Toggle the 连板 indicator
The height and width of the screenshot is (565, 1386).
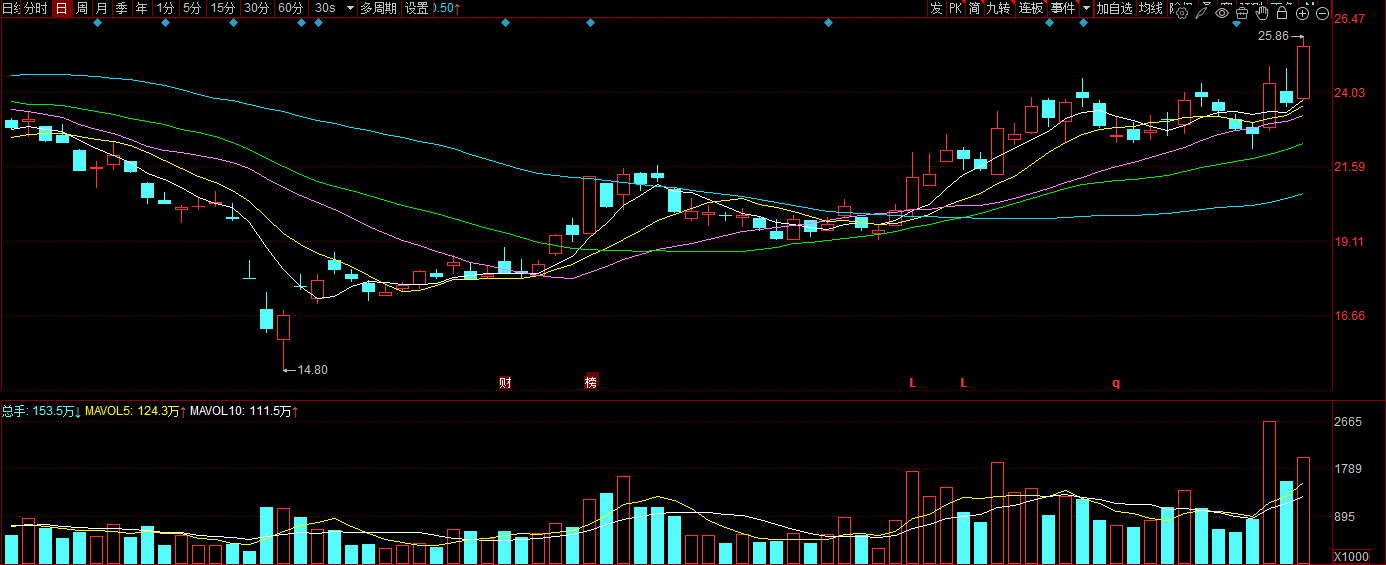(1031, 8)
